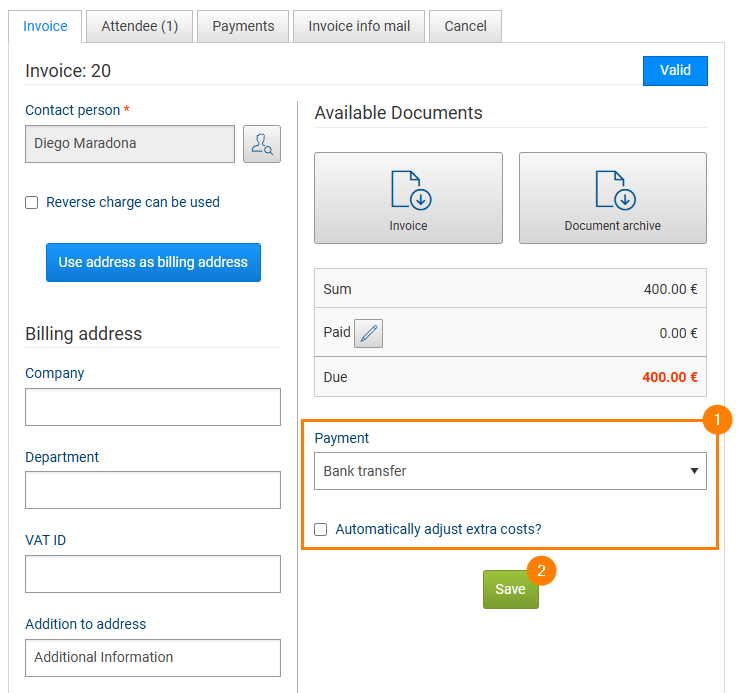739x693 pixels.
Task: Open the Payment method dropdown
Action: 510,471
